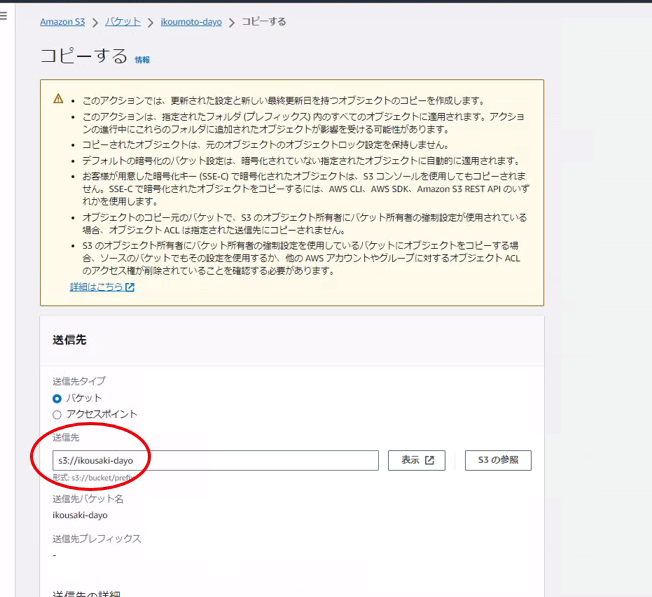
Task: Go to Amazon S3 breadcrumb link
Action: 62,21
